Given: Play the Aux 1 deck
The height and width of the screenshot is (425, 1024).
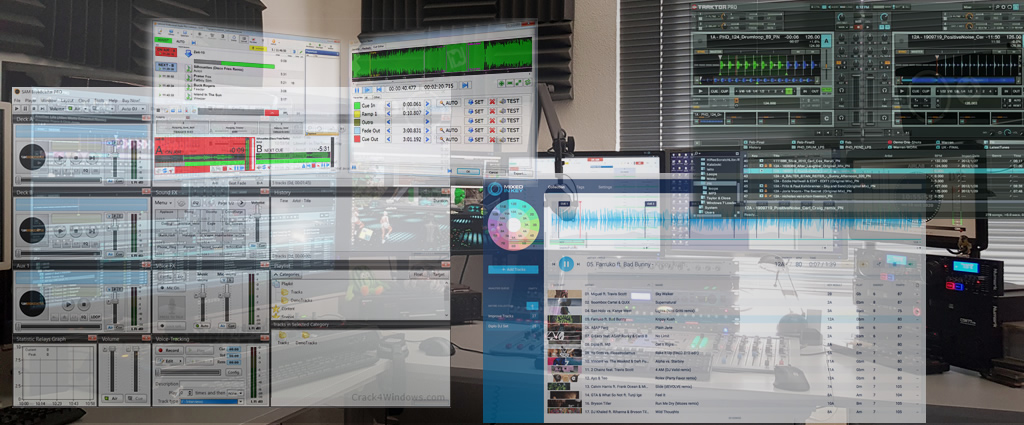Looking at the screenshot, I should [x=68, y=304].
